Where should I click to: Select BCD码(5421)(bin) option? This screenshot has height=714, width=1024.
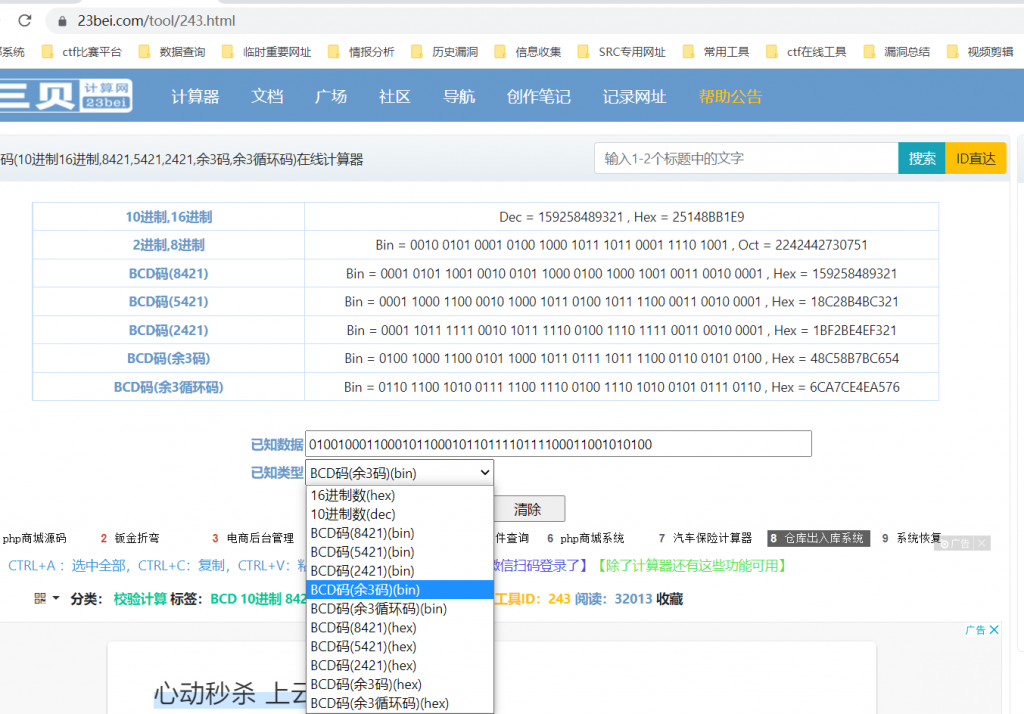coord(400,552)
